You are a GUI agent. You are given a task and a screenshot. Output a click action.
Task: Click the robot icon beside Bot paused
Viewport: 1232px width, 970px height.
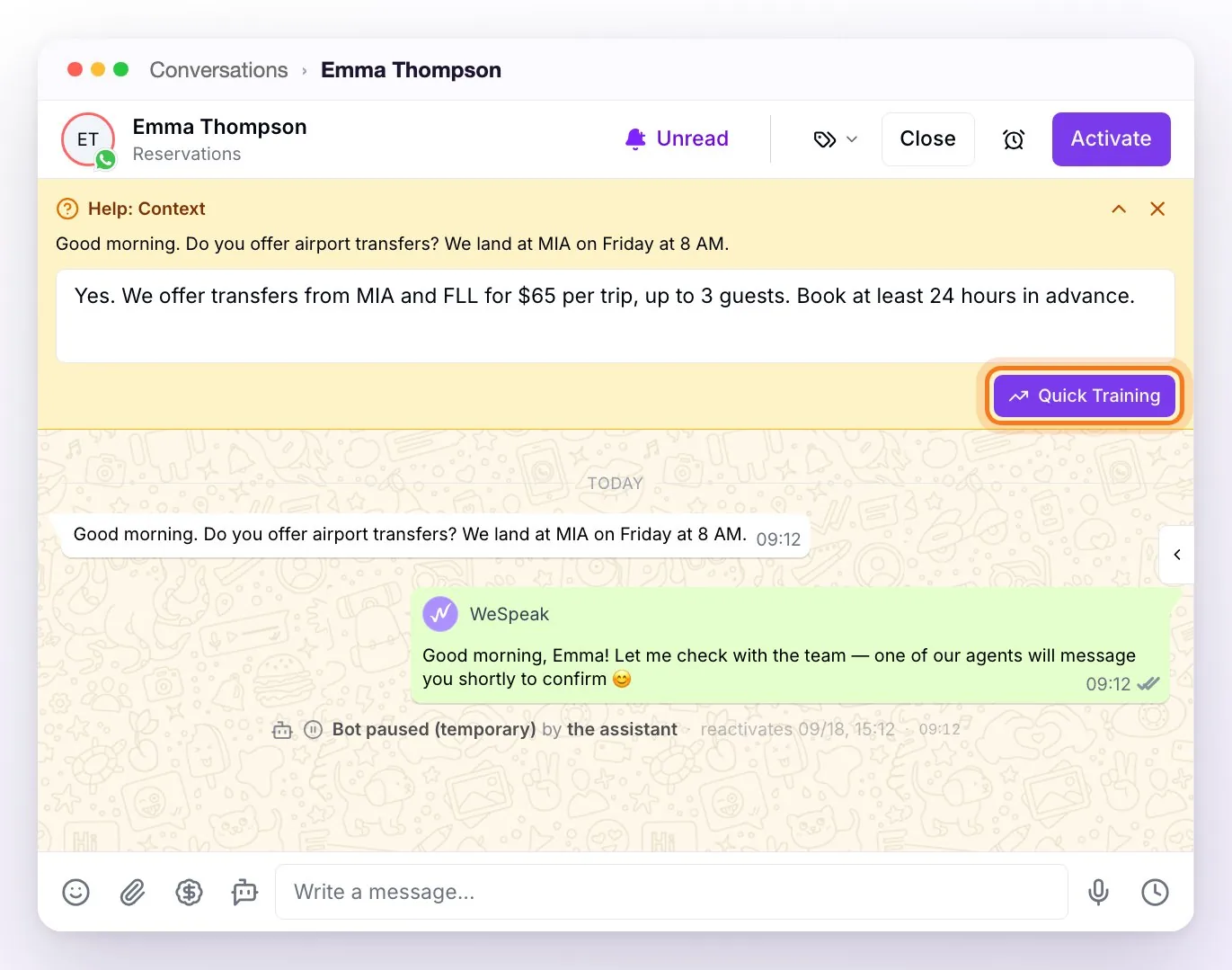point(282,730)
